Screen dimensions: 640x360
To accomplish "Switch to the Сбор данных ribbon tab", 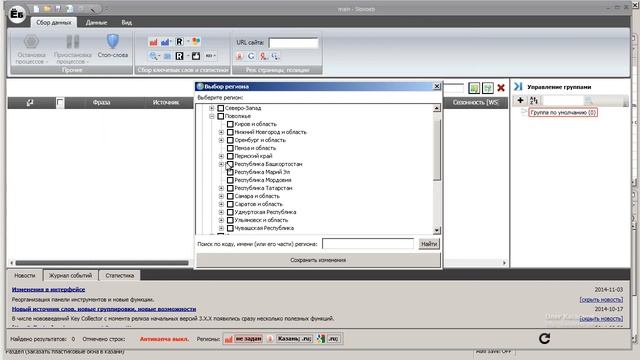I will (x=53, y=22).
